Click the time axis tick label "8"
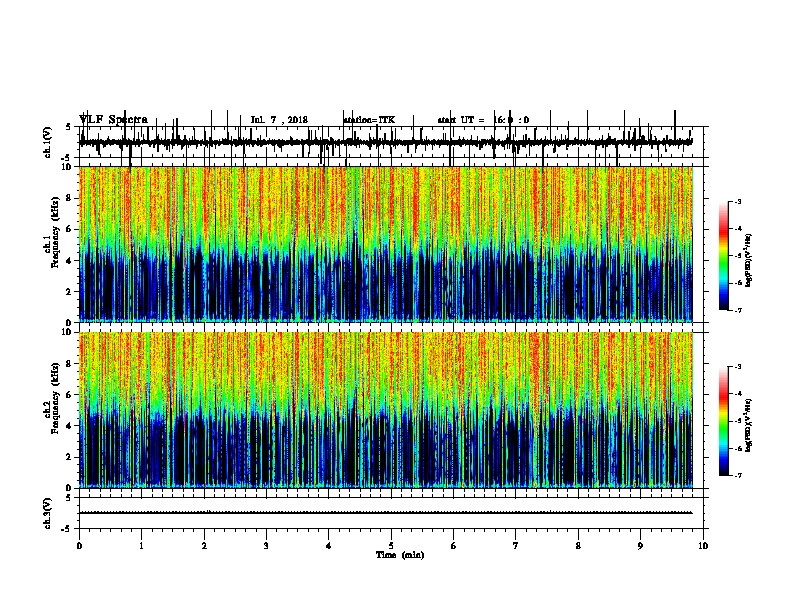792x612 pixels. [x=578, y=546]
